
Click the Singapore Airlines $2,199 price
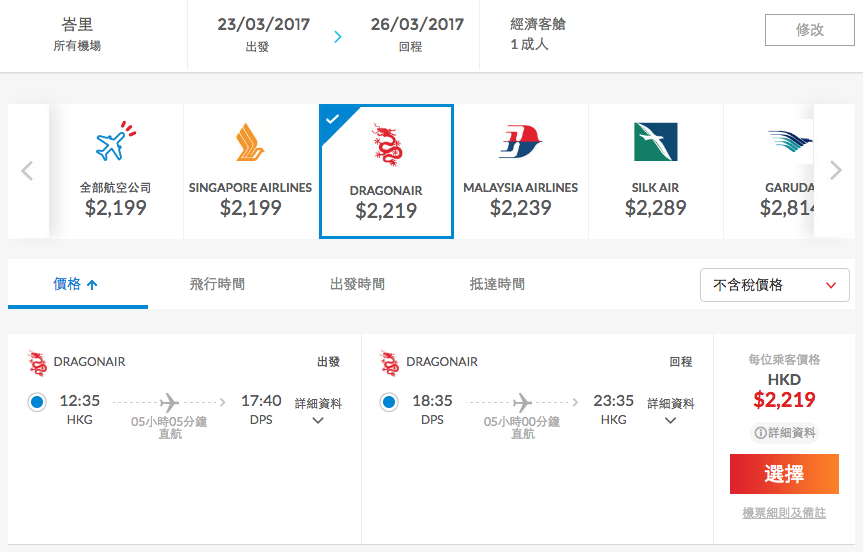(250, 207)
